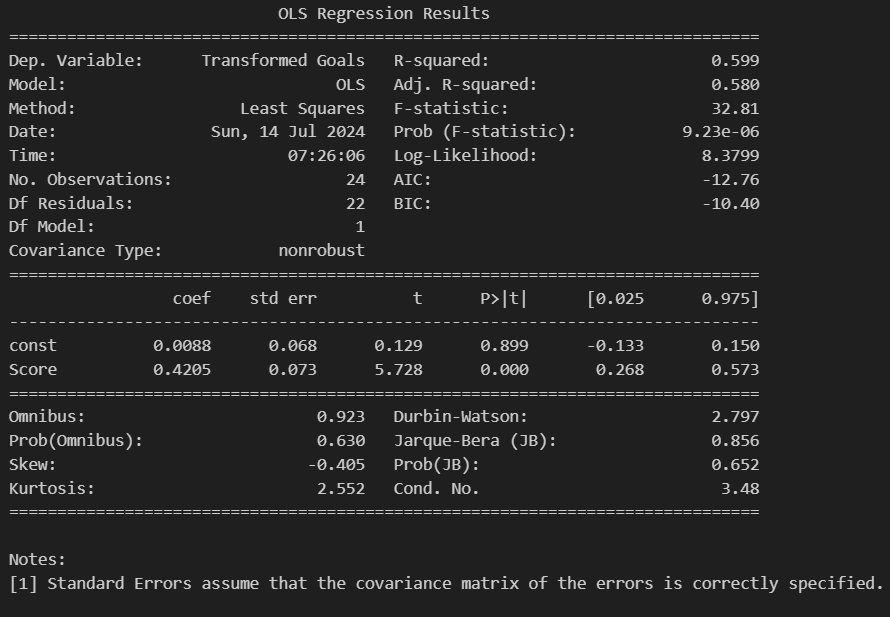The image size is (890, 617).
Task: Click the date Sun, 14 Jul 2024
Action: click(288, 132)
